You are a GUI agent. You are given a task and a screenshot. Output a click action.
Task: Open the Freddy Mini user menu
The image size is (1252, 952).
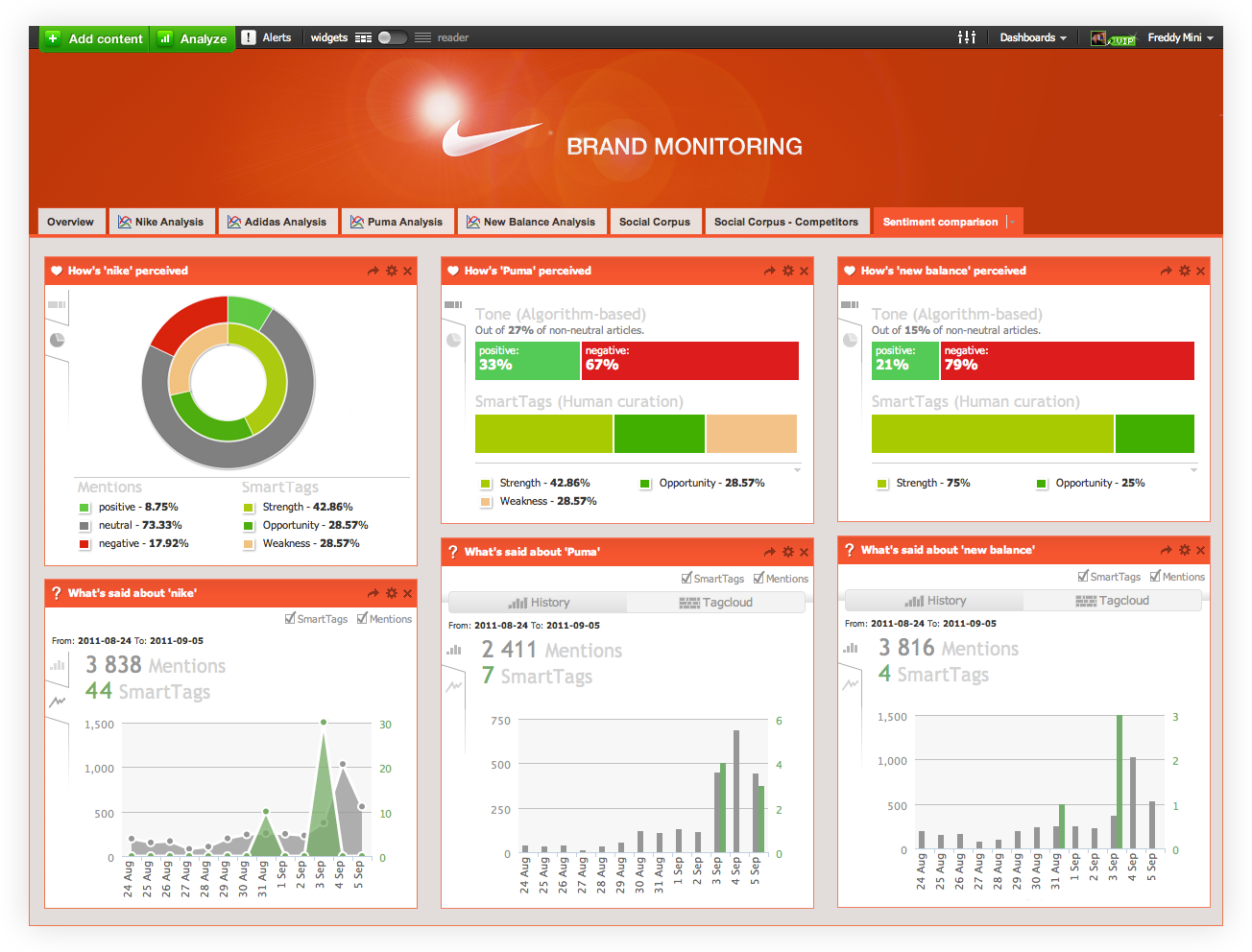[1180, 37]
